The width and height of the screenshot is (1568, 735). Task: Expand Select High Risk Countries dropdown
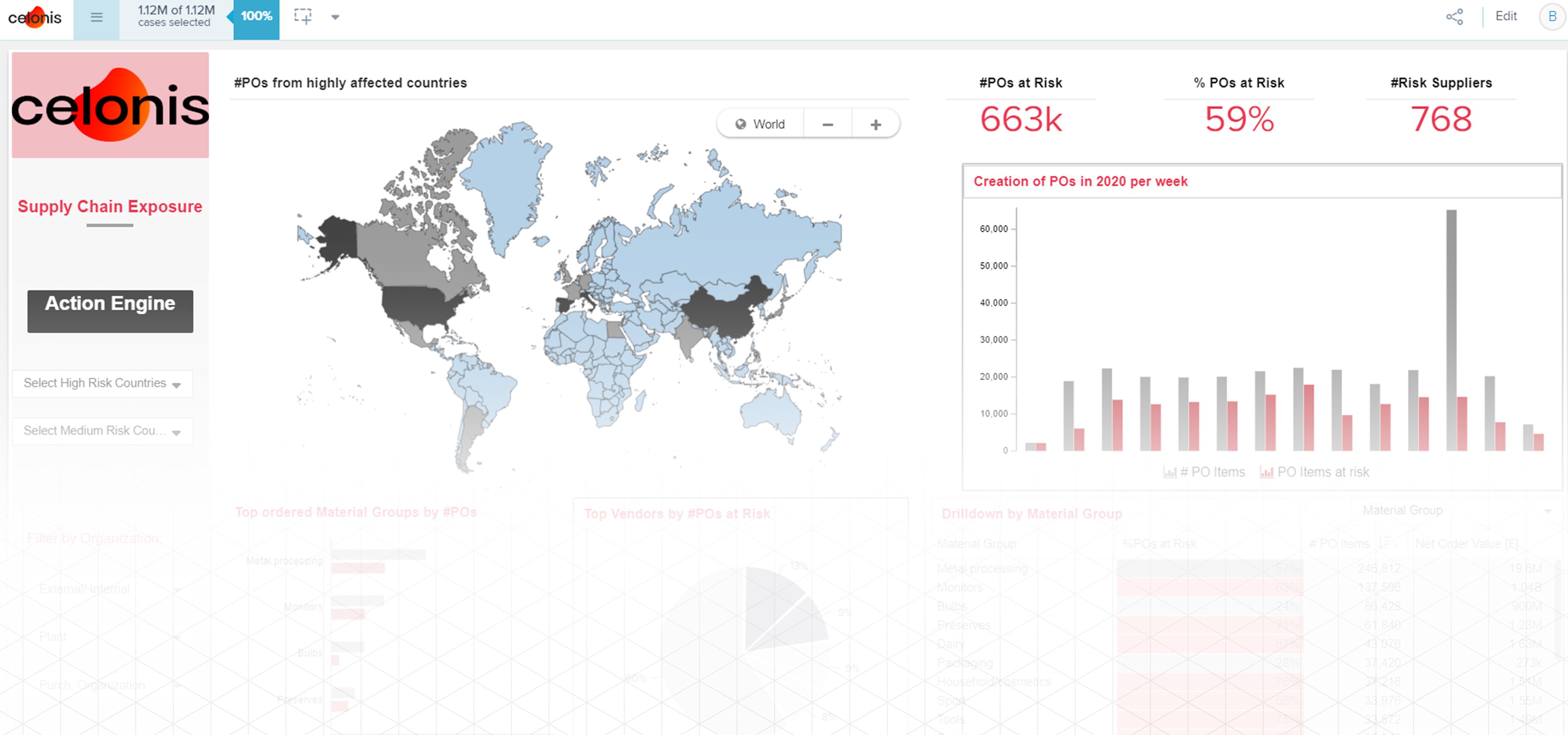point(102,383)
